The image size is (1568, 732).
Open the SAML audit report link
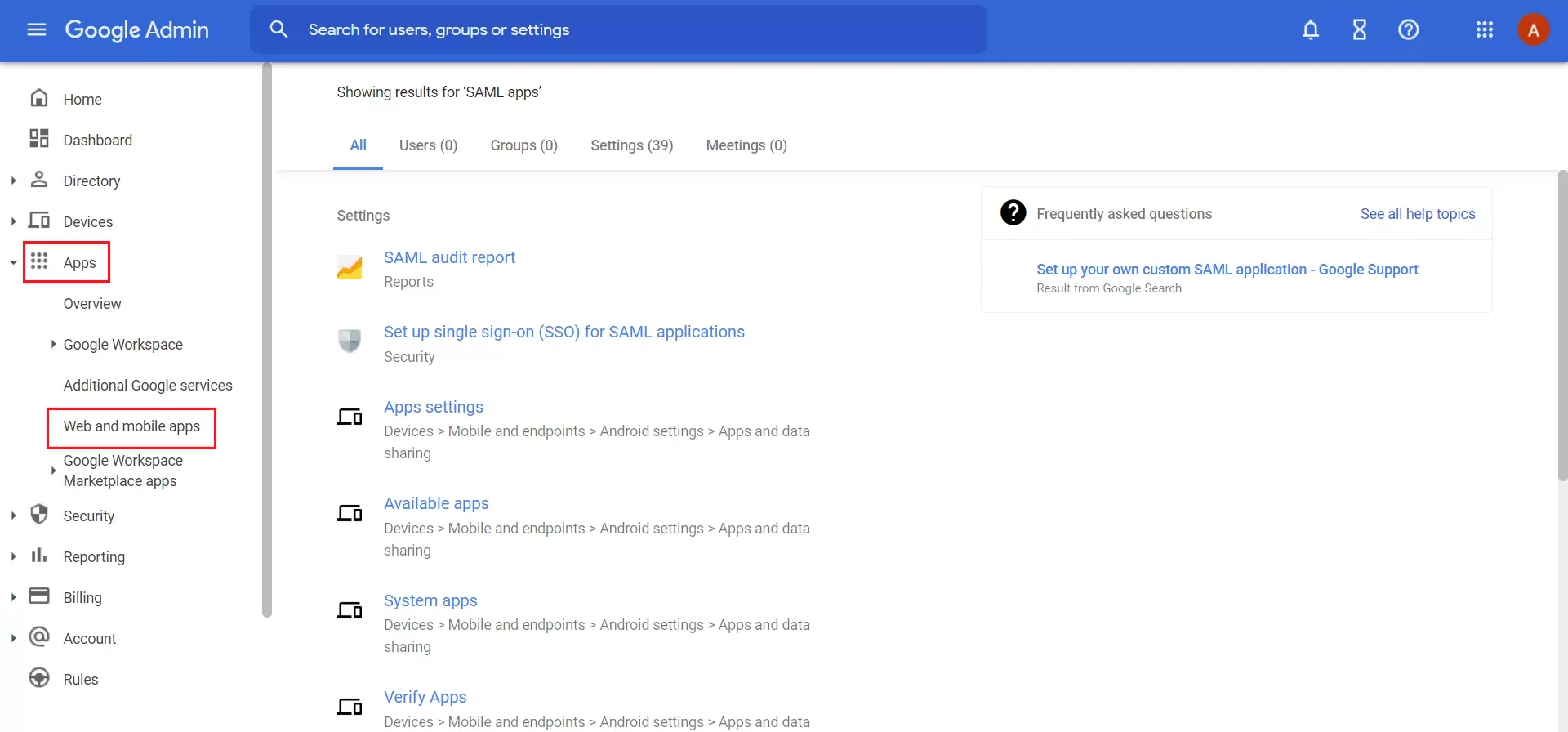[449, 257]
